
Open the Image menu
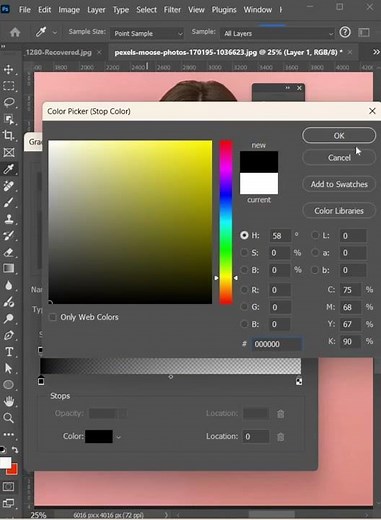69,10
